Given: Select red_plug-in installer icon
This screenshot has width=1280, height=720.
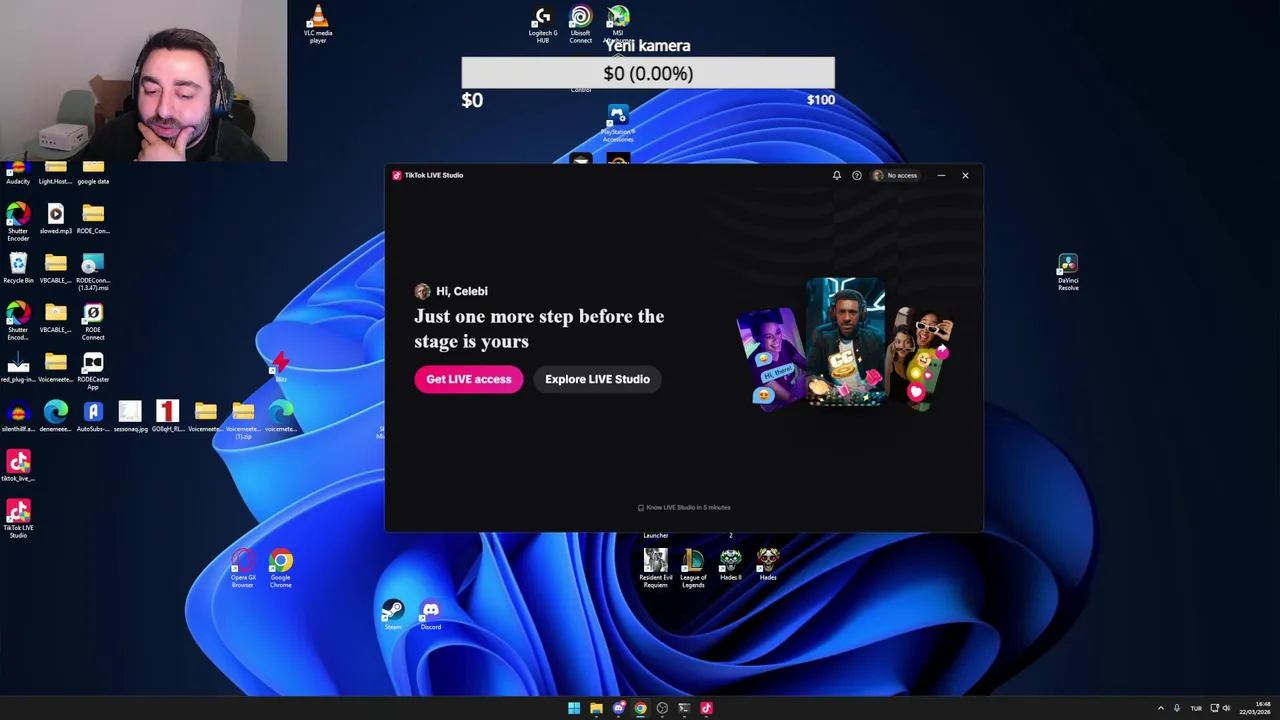Looking at the screenshot, I should (18, 367).
